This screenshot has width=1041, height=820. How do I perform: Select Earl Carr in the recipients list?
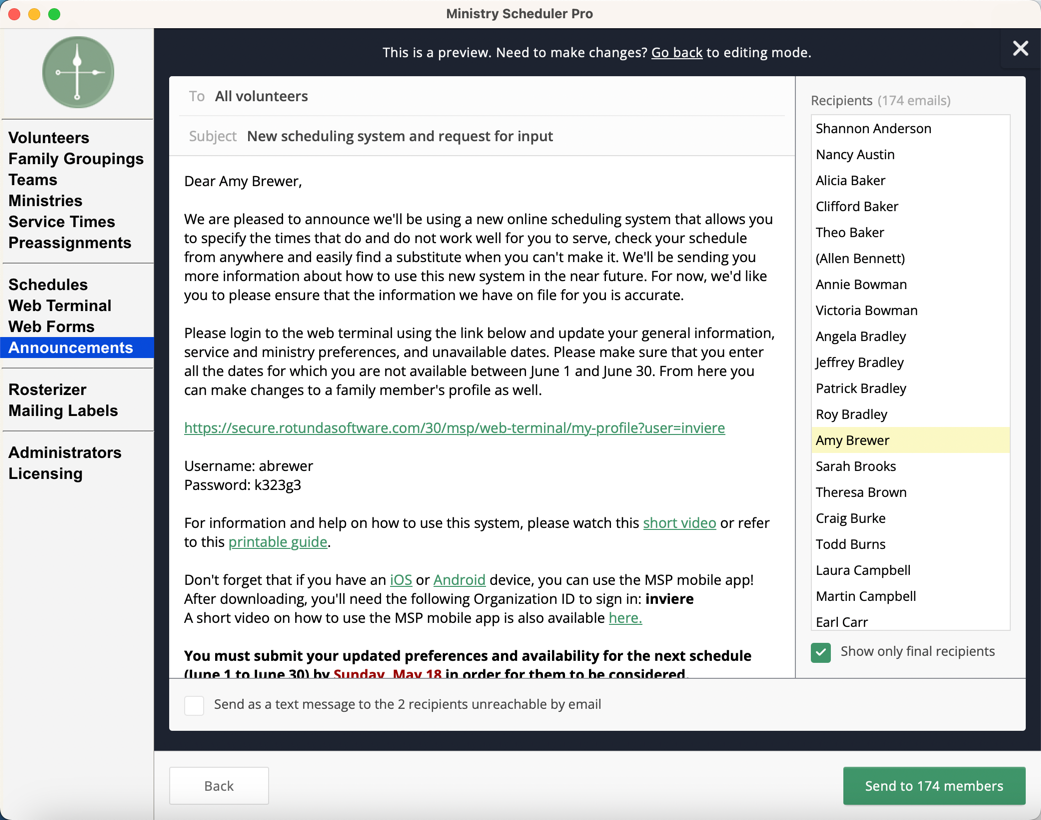pos(910,621)
